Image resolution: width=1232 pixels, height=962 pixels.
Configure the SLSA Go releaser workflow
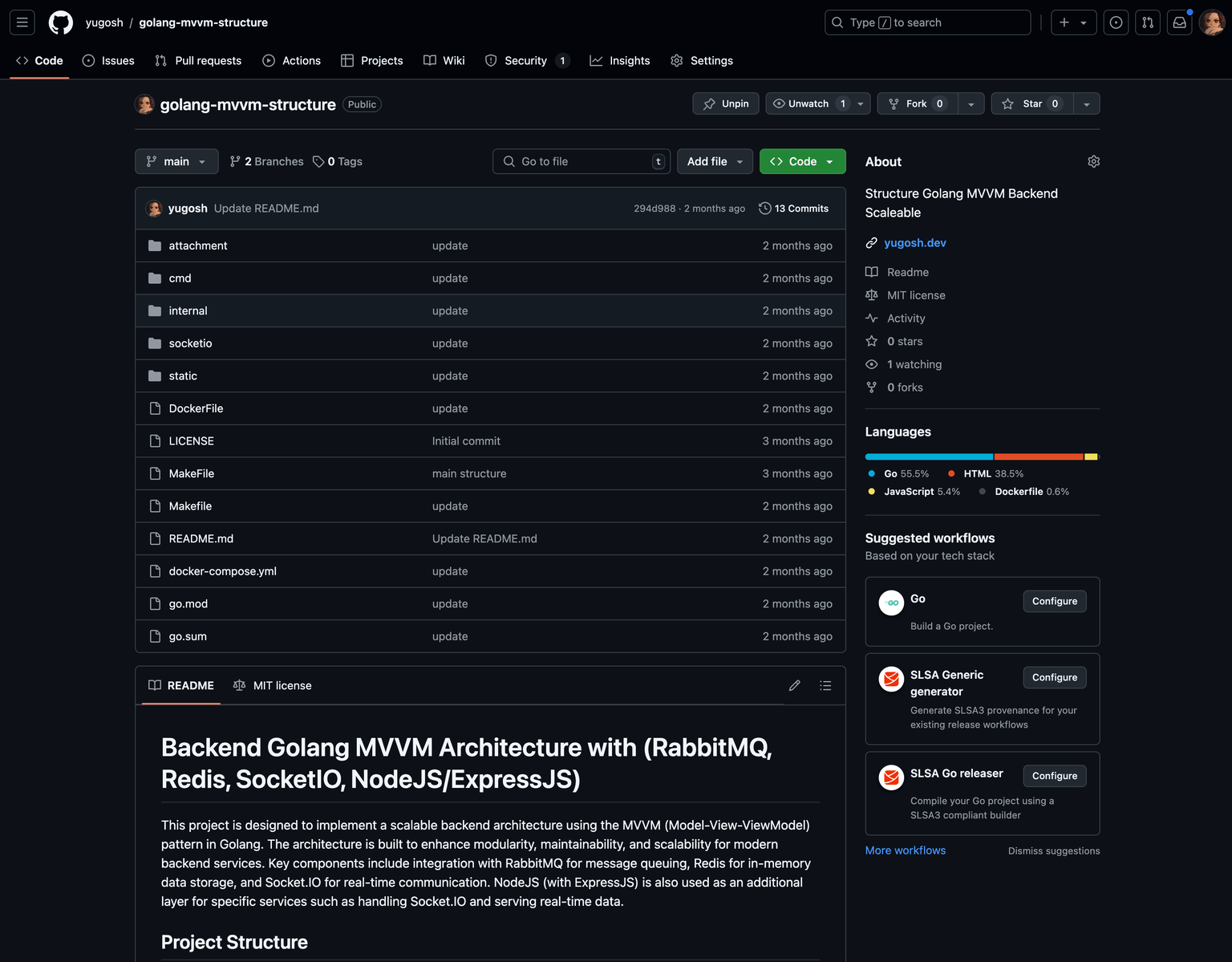(1054, 776)
